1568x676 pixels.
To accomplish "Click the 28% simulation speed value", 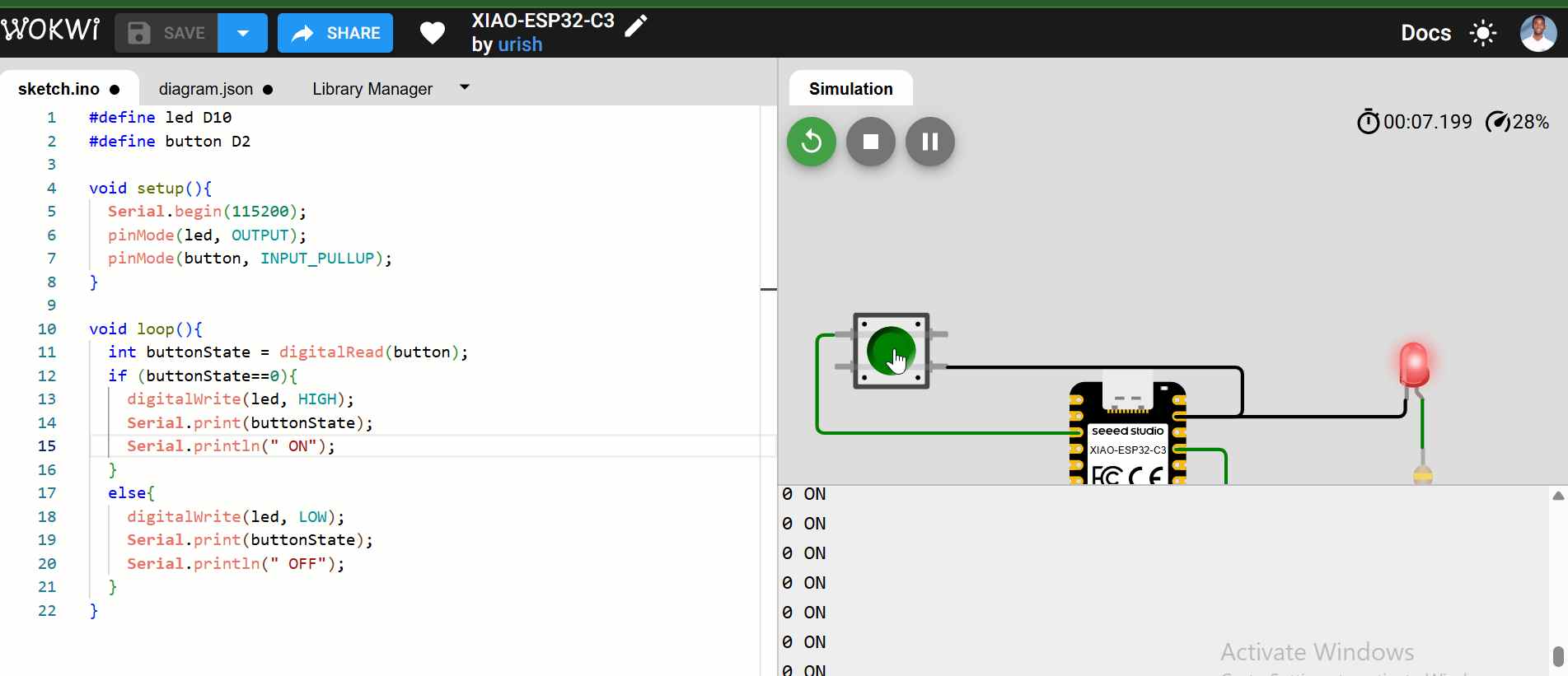I will pyautogui.click(x=1531, y=122).
